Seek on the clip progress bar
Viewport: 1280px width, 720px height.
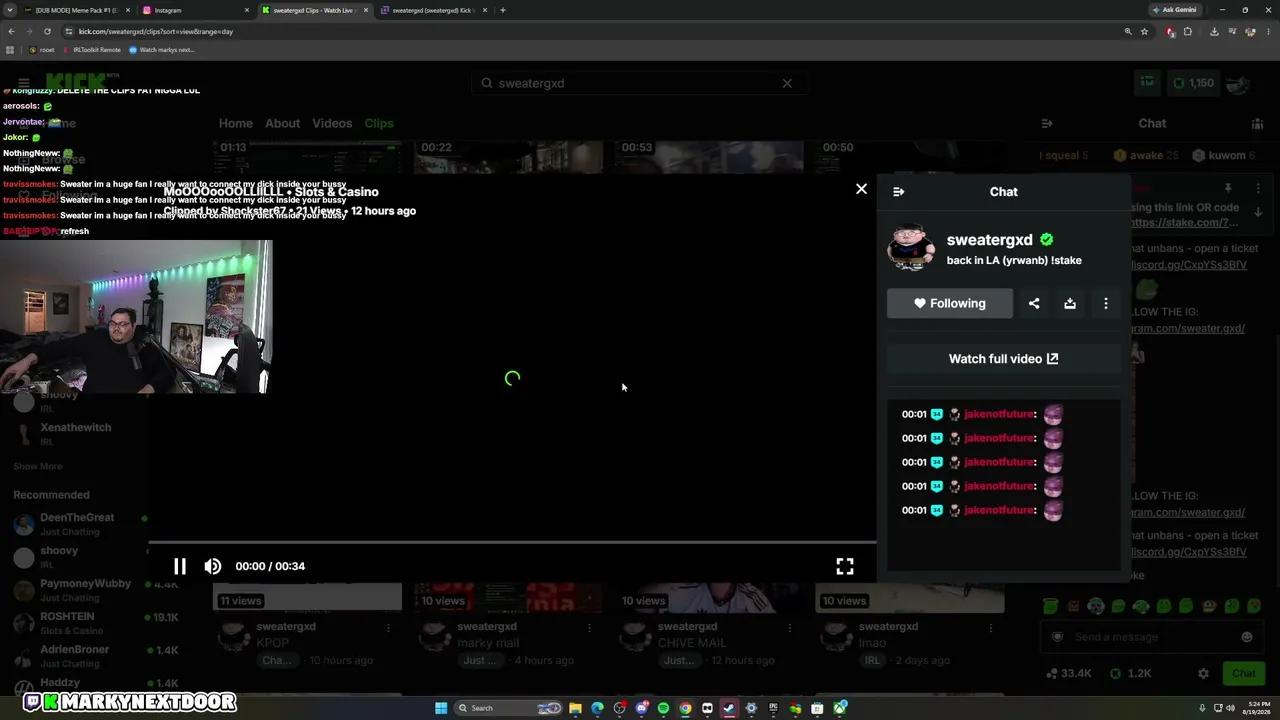512,542
